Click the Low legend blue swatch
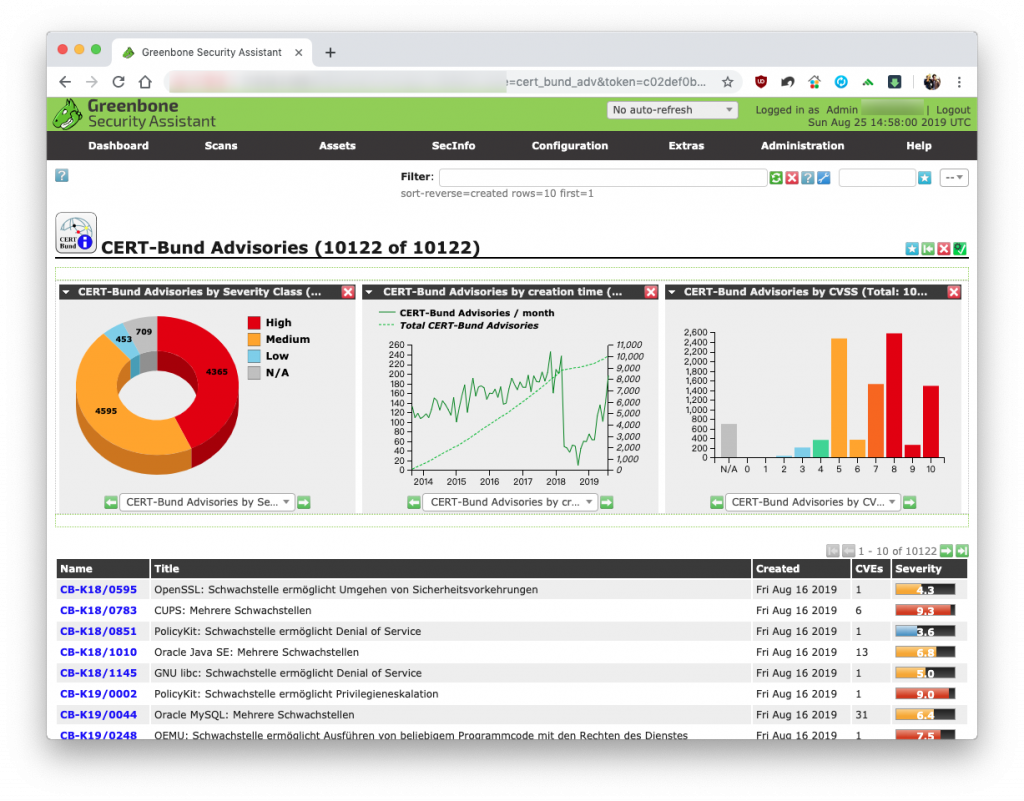The height and width of the screenshot is (801, 1024). (254, 356)
